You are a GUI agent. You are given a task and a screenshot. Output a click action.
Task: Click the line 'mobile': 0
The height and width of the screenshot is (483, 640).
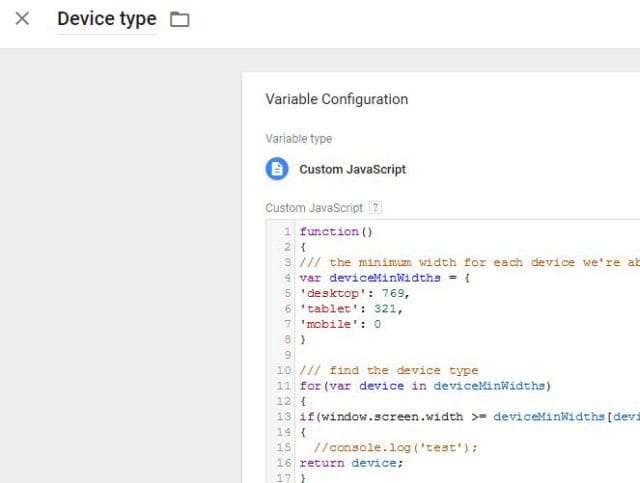[340, 324]
